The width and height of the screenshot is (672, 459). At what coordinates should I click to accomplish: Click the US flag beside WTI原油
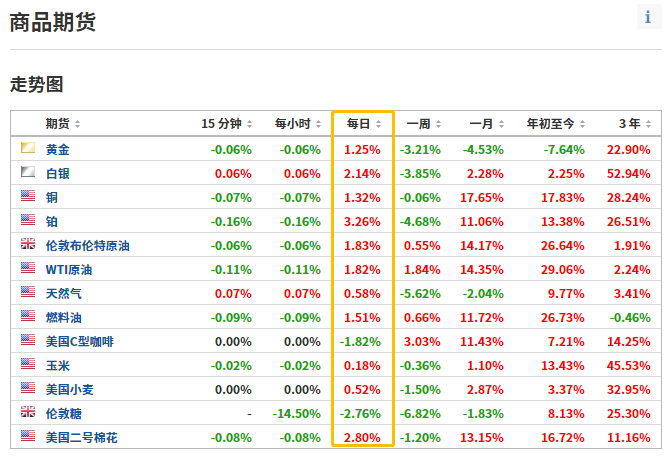pyautogui.click(x=28, y=269)
